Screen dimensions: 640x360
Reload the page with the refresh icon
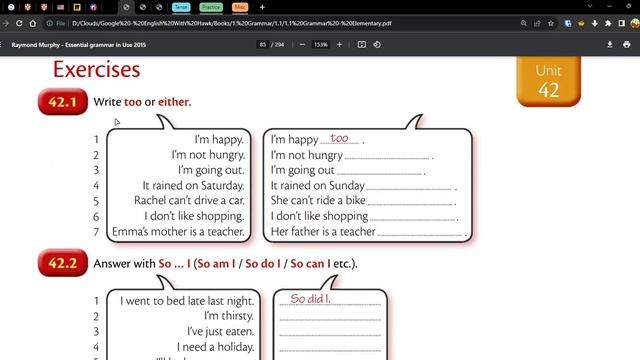pyautogui.click(x=19, y=23)
